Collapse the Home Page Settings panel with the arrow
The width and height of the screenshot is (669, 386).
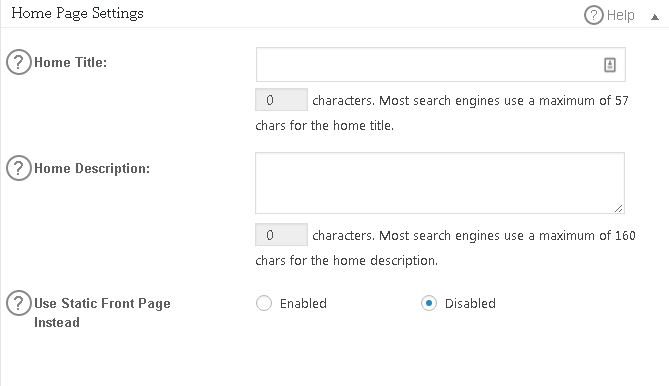pos(655,17)
